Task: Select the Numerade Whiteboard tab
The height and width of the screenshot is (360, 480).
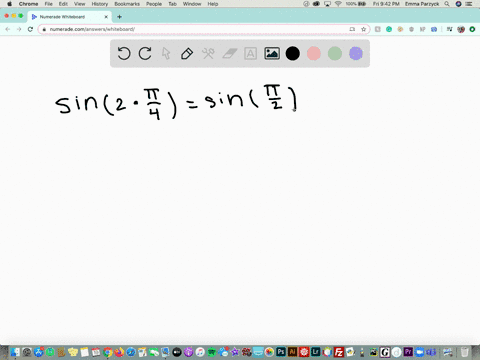Action: click(x=70, y=17)
